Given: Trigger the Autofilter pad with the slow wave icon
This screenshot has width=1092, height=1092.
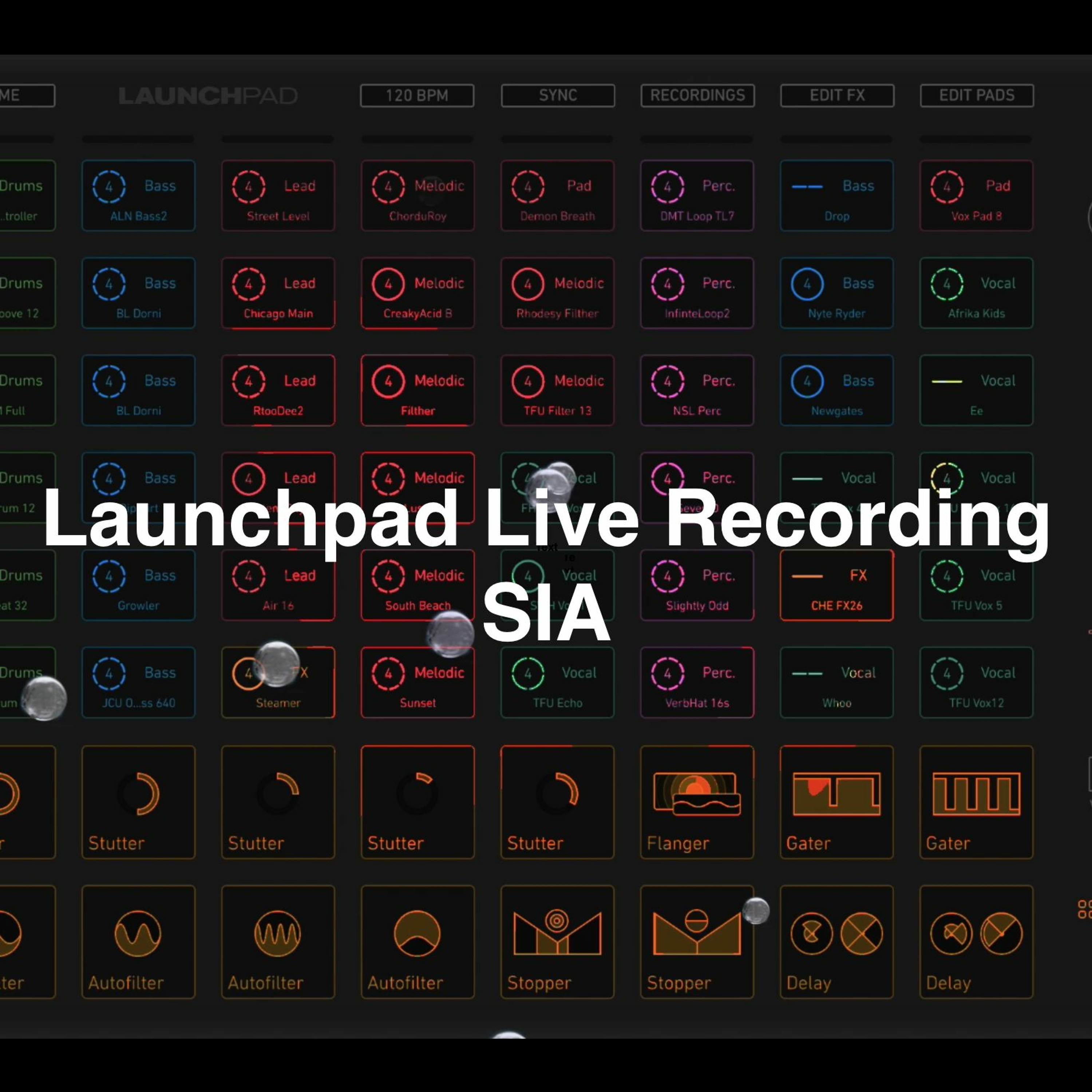Looking at the screenshot, I should tap(138, 942).
